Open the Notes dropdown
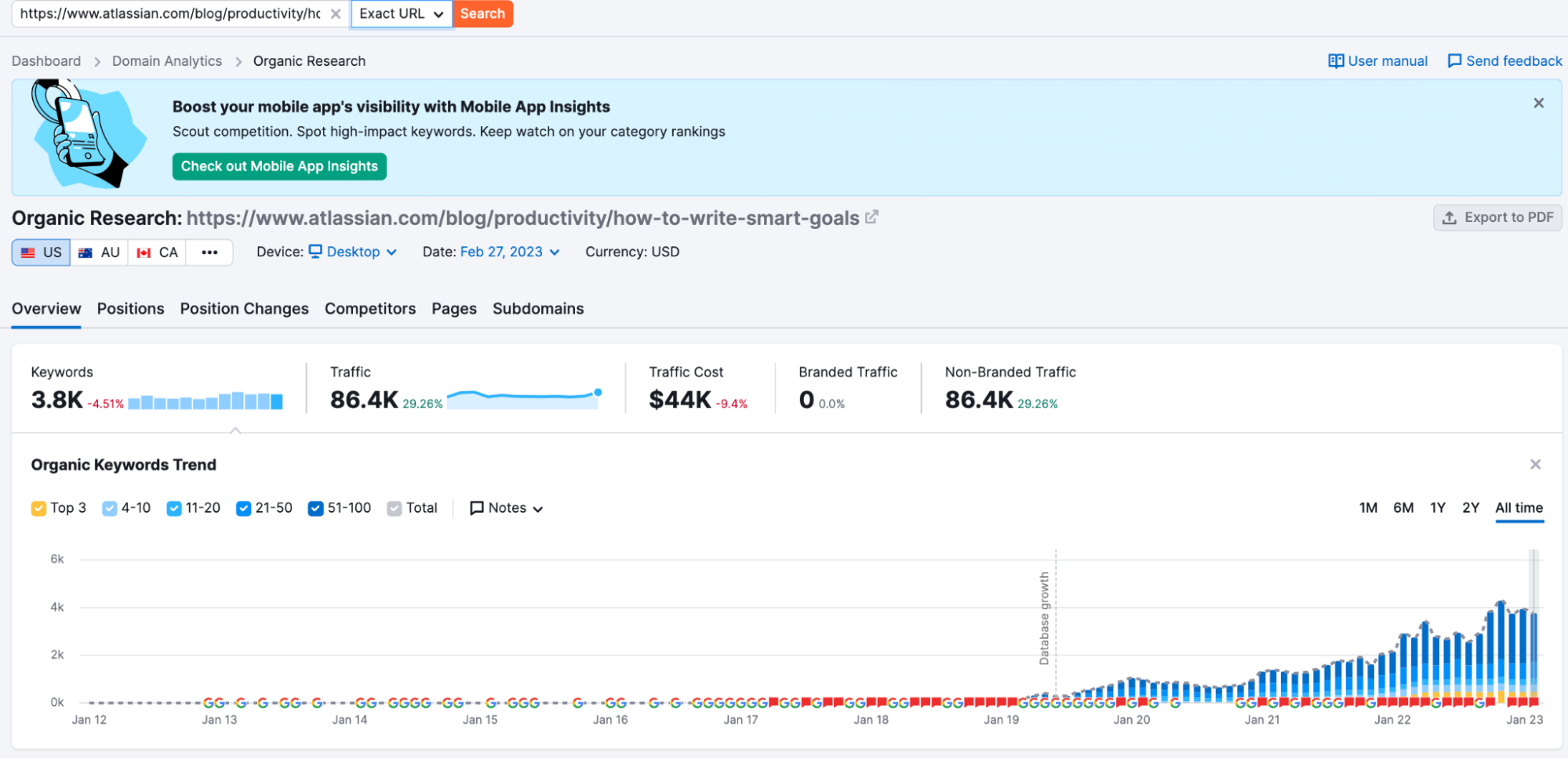The height and width of the screenshot is (759, 1568). pos(506,508)
